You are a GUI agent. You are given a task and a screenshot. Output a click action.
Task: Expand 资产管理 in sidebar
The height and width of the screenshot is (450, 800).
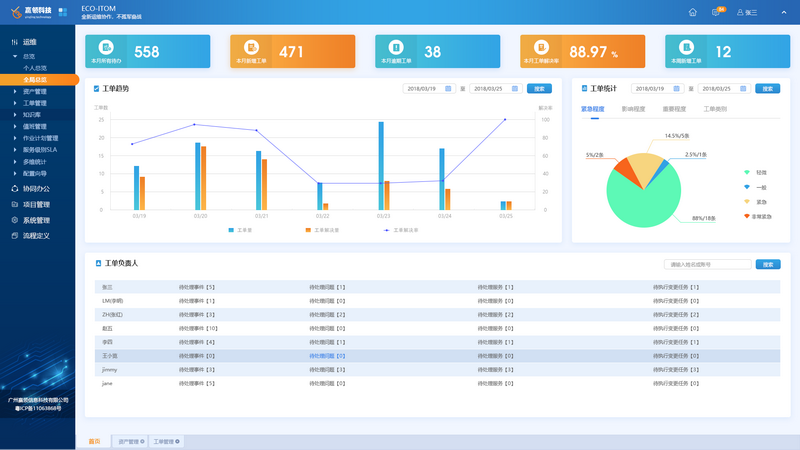15,91
